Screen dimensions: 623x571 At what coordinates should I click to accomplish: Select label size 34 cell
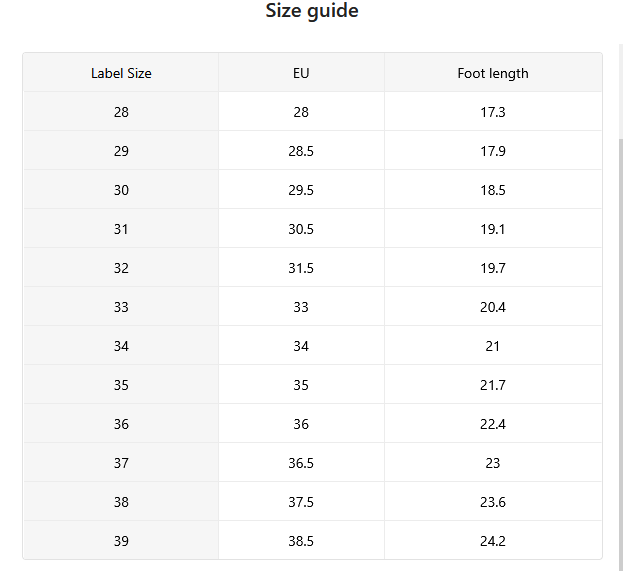pos(121,346)
